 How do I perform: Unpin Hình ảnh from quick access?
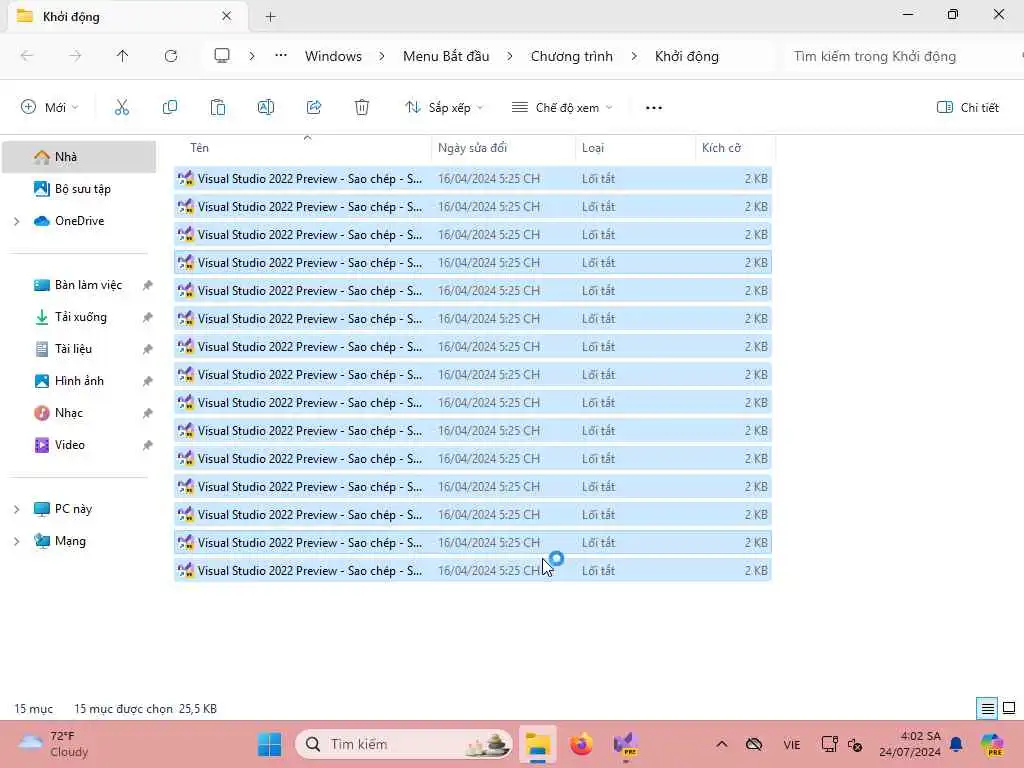[148, 381]
